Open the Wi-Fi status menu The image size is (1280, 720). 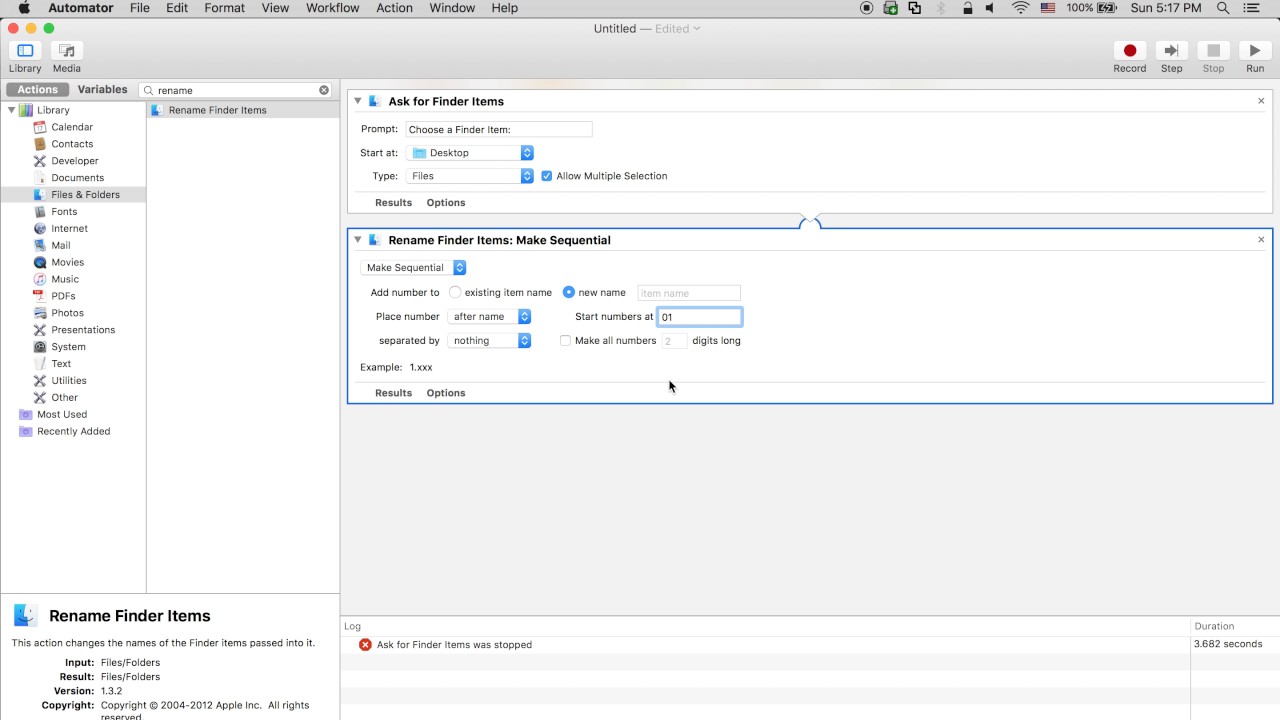tap(1020, 8)
